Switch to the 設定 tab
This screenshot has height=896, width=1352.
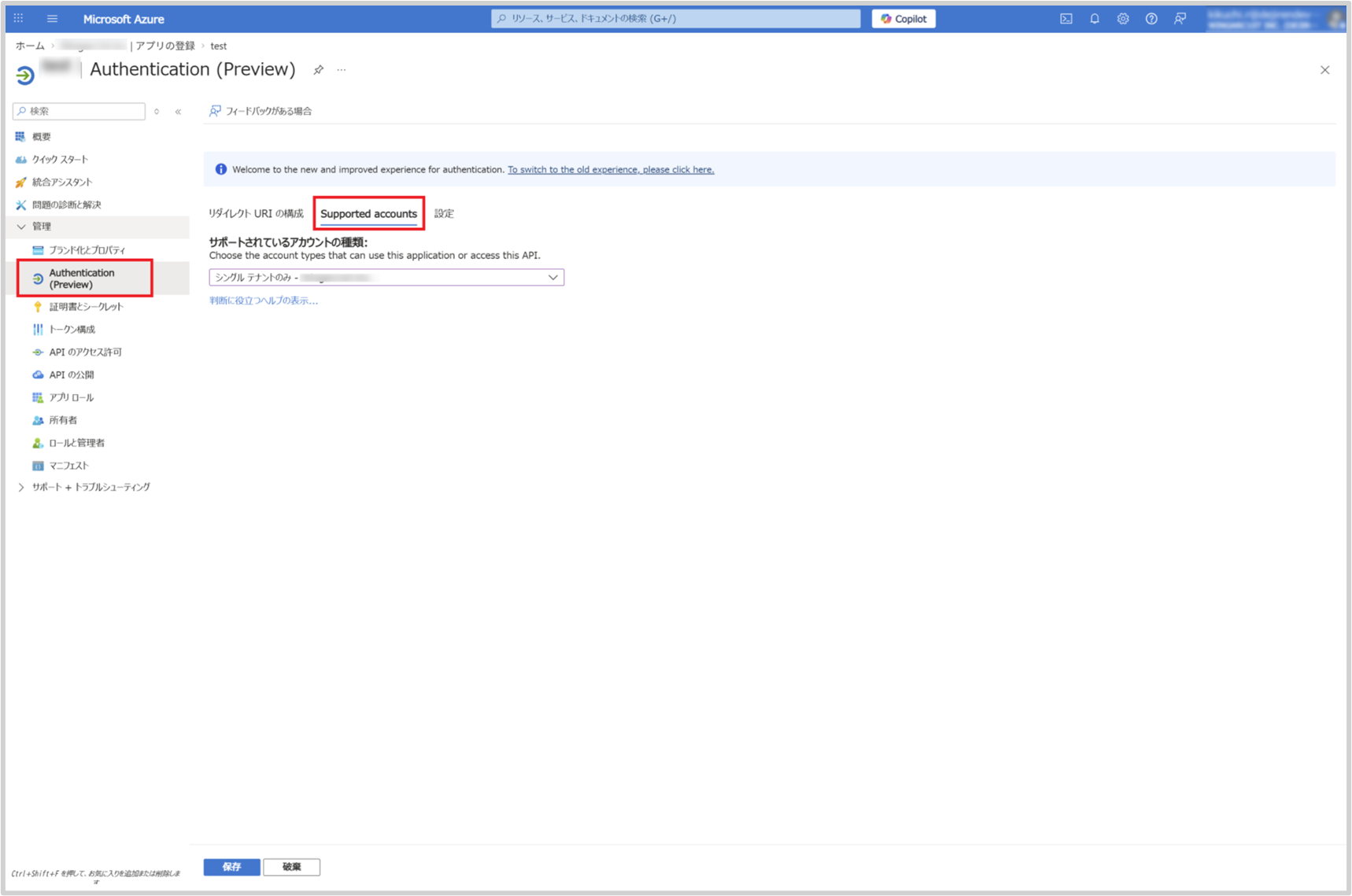click(x=444, y=214)
